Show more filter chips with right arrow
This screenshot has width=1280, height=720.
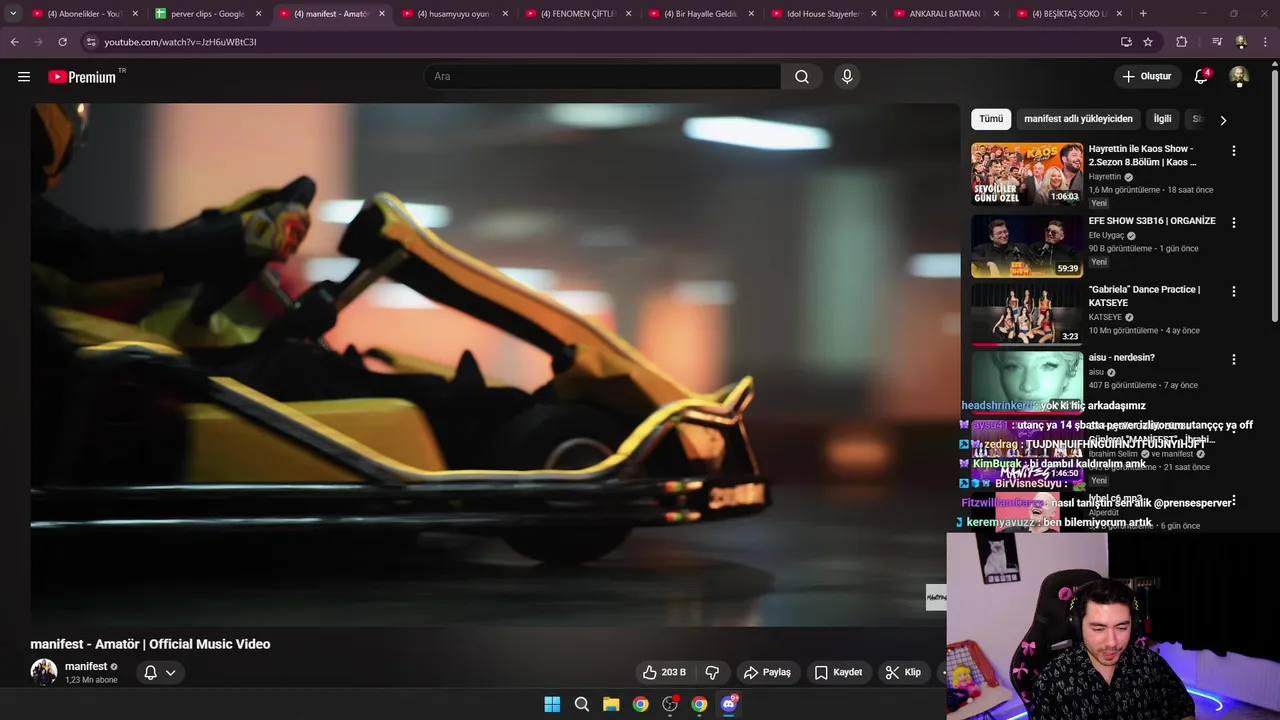(1222, 120)
